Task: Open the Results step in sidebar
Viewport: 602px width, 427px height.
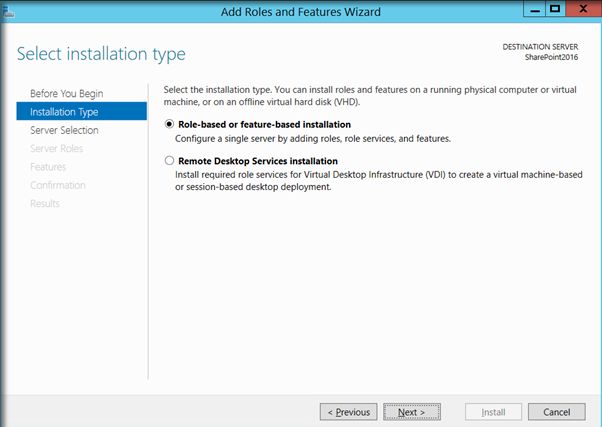Action: 45,203
